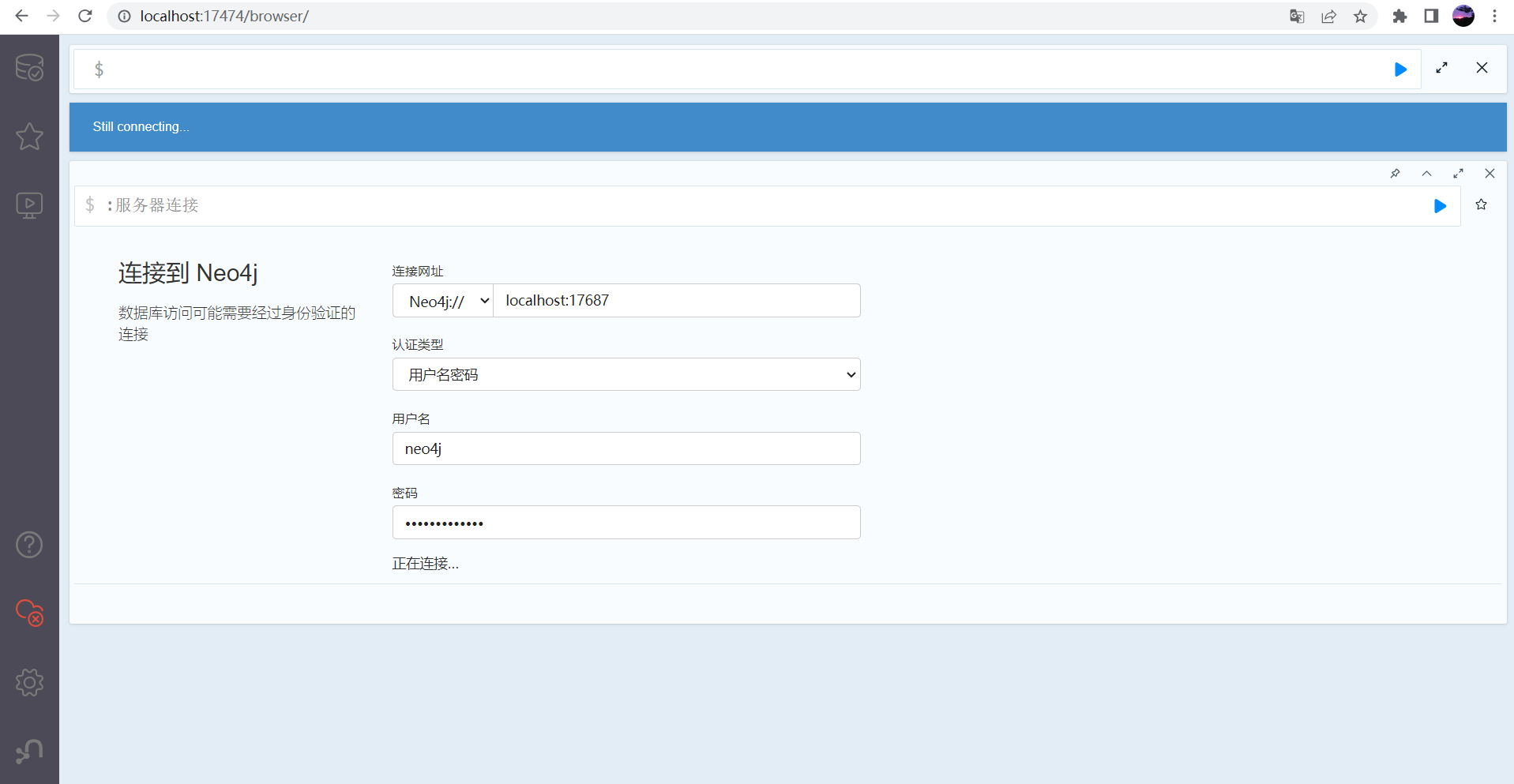Open the share page icon
This screenshot has width=1514, height=784.
1328,17
